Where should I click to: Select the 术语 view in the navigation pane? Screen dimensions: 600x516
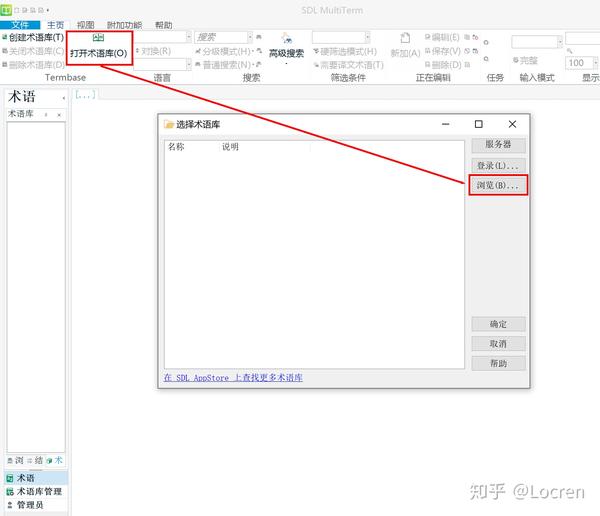[x=36, y=478]
